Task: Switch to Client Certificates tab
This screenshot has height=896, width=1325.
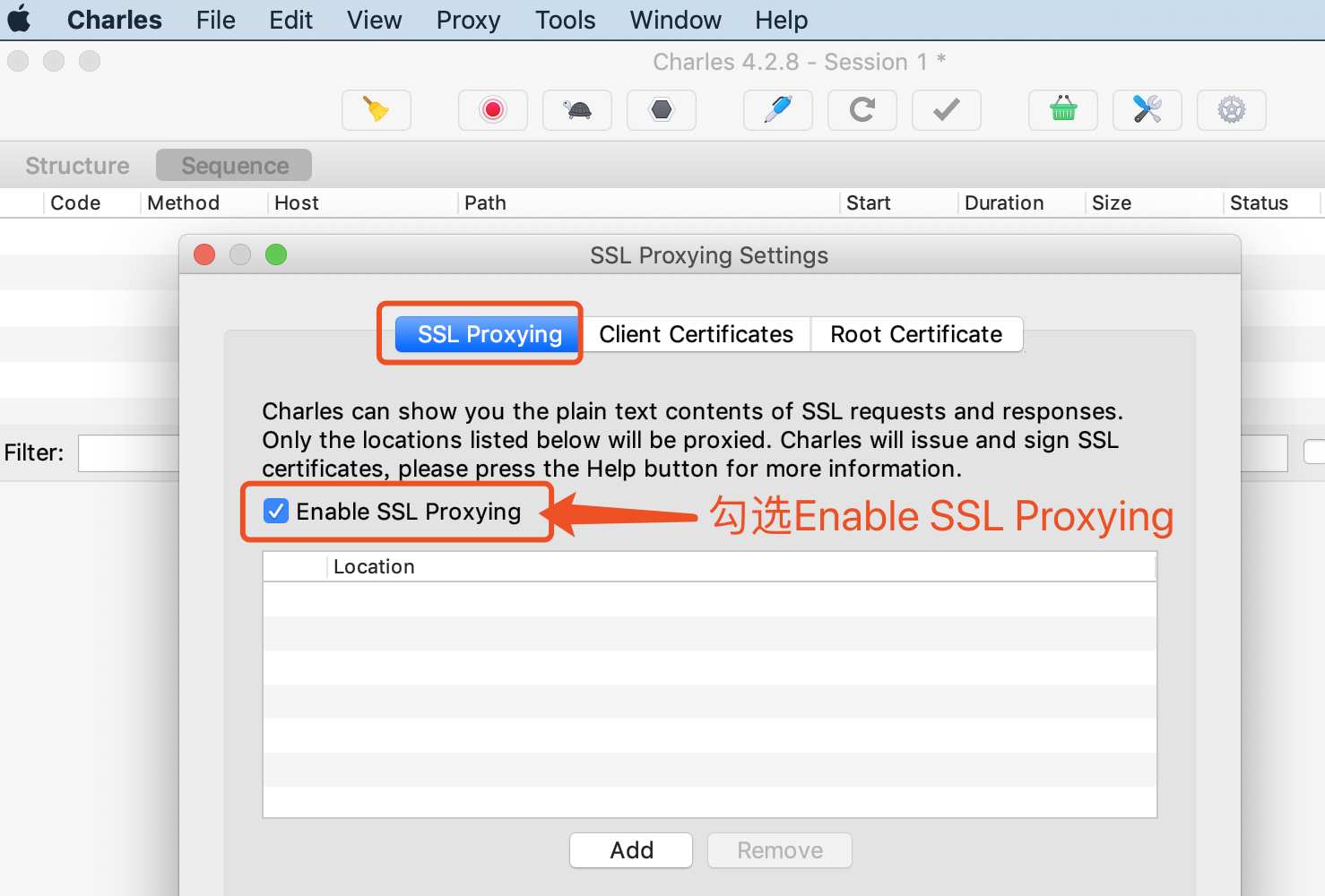Action: coord(697,334)
